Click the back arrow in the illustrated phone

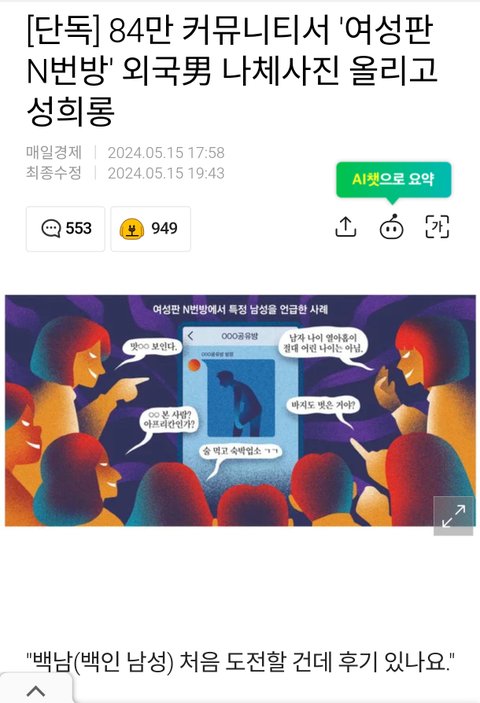[x=191, y=336]
